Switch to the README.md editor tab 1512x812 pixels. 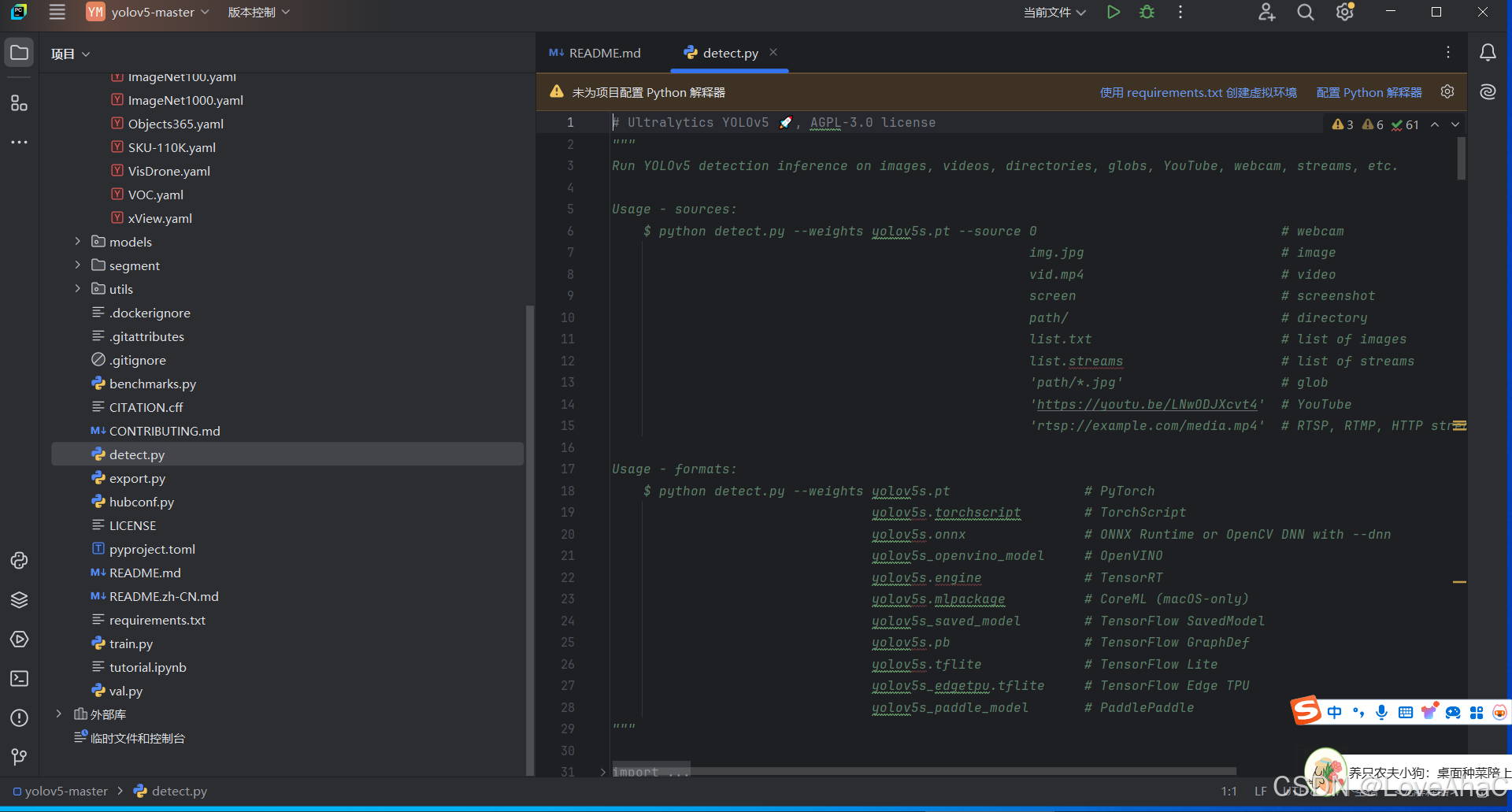coord(595,53)
